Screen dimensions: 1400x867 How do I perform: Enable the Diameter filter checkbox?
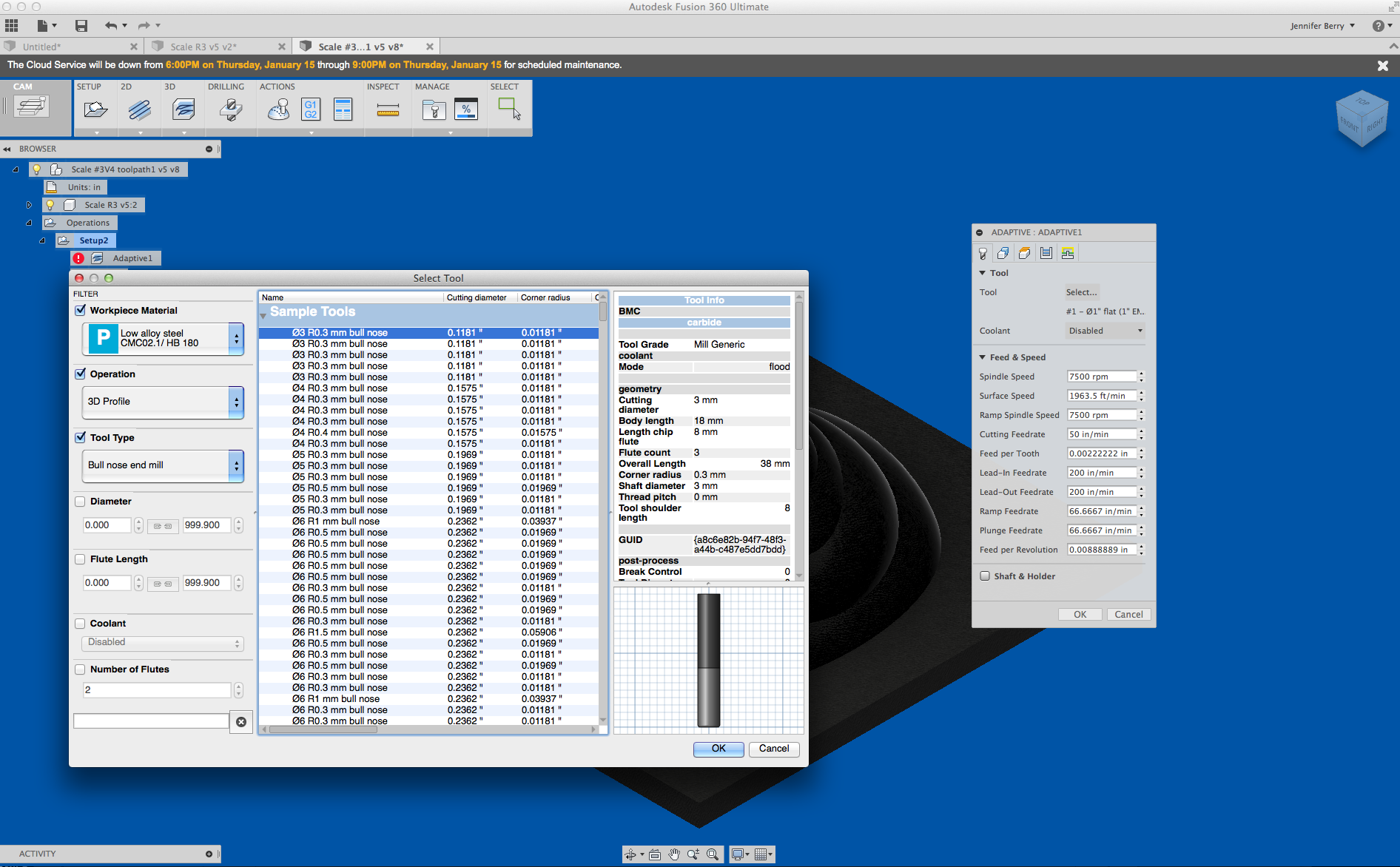coord(80,501)
